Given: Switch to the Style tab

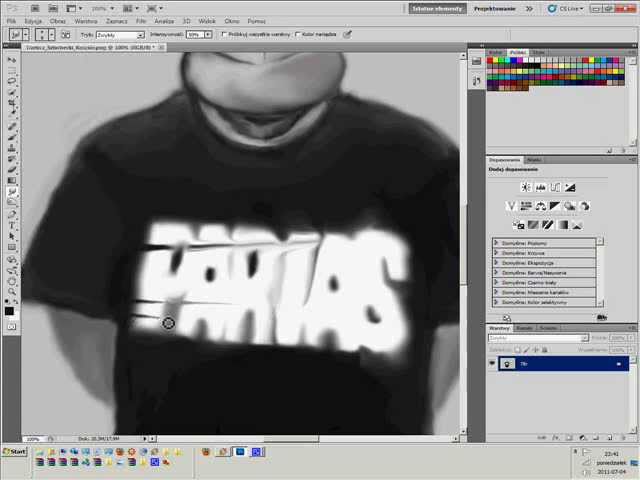Looking at the screenshot, I should [x=539, y=53].
